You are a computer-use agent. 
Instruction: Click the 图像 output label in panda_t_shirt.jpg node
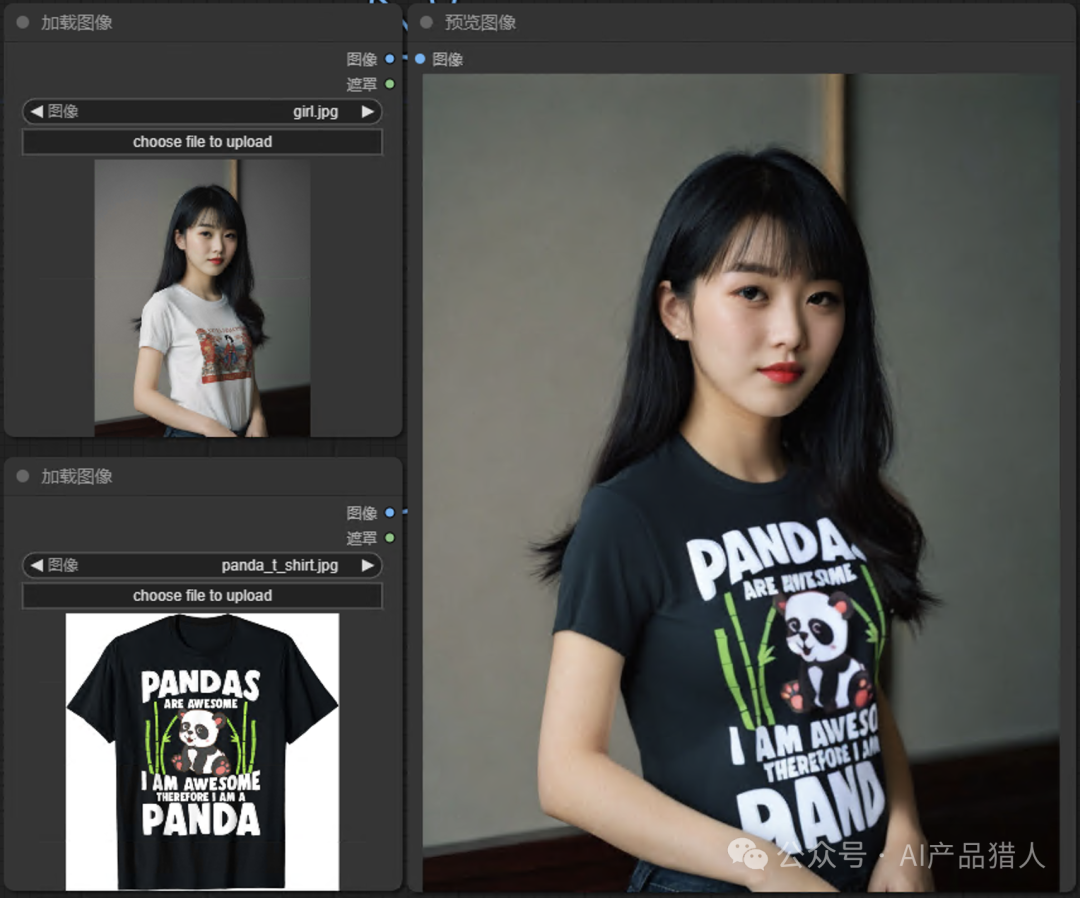pyautogui.click(x=362, y=513)
